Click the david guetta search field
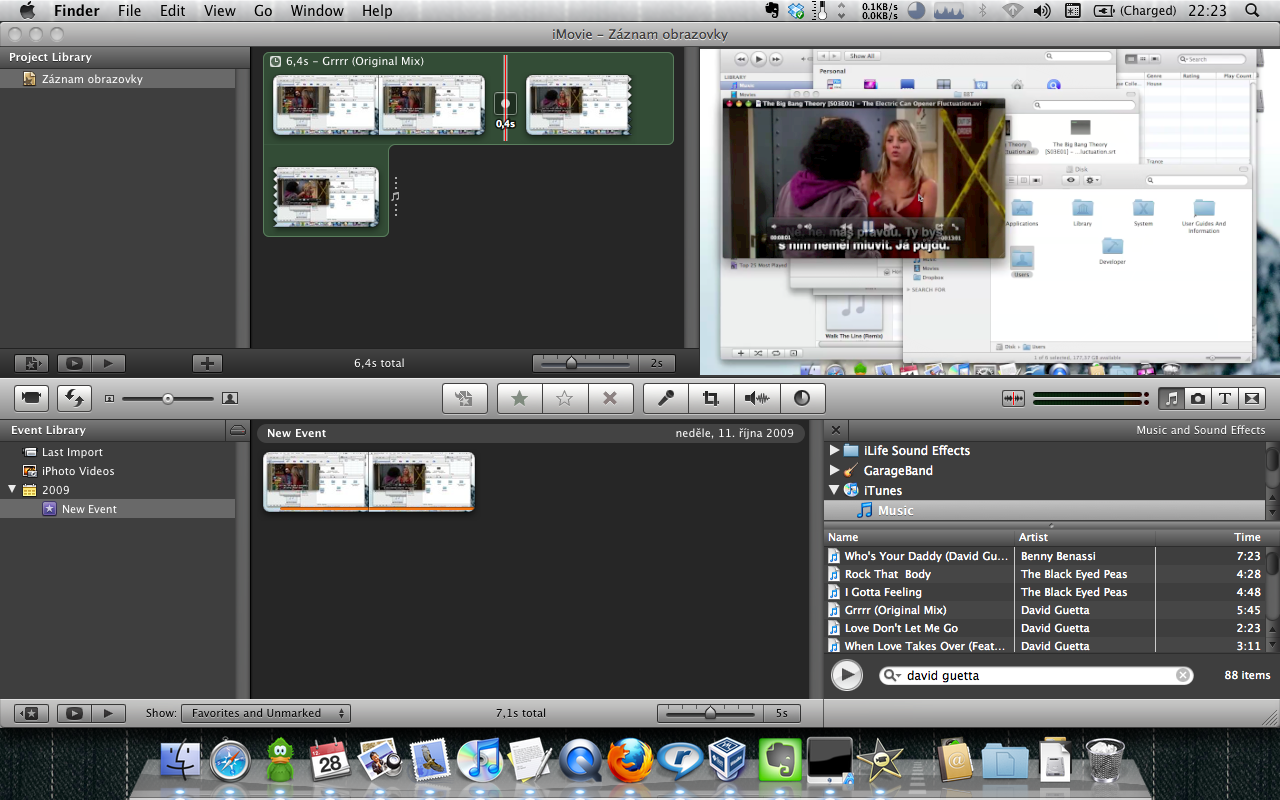The image size is (1280, 800). click(x=1037, y=675)
